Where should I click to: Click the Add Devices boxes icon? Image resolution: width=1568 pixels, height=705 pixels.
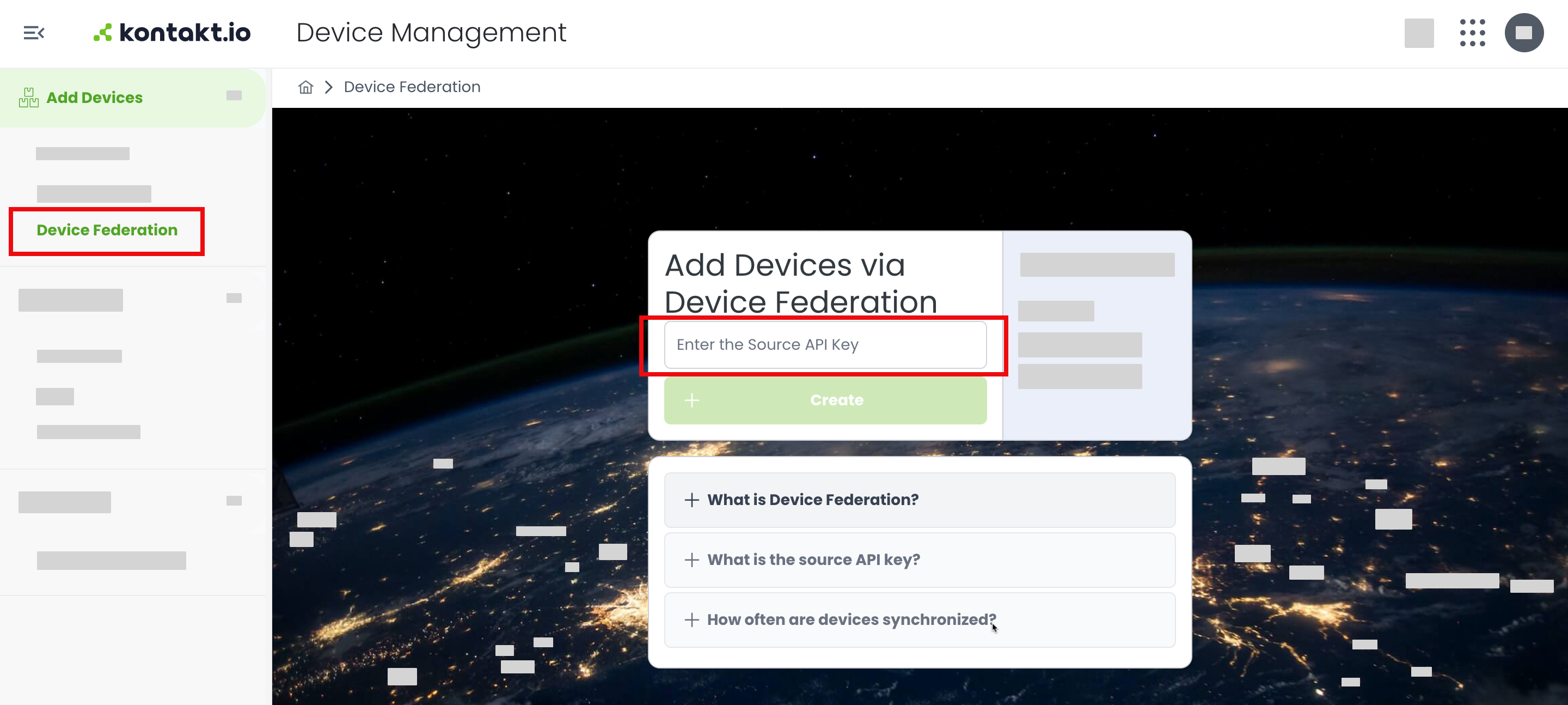point(29,98)
